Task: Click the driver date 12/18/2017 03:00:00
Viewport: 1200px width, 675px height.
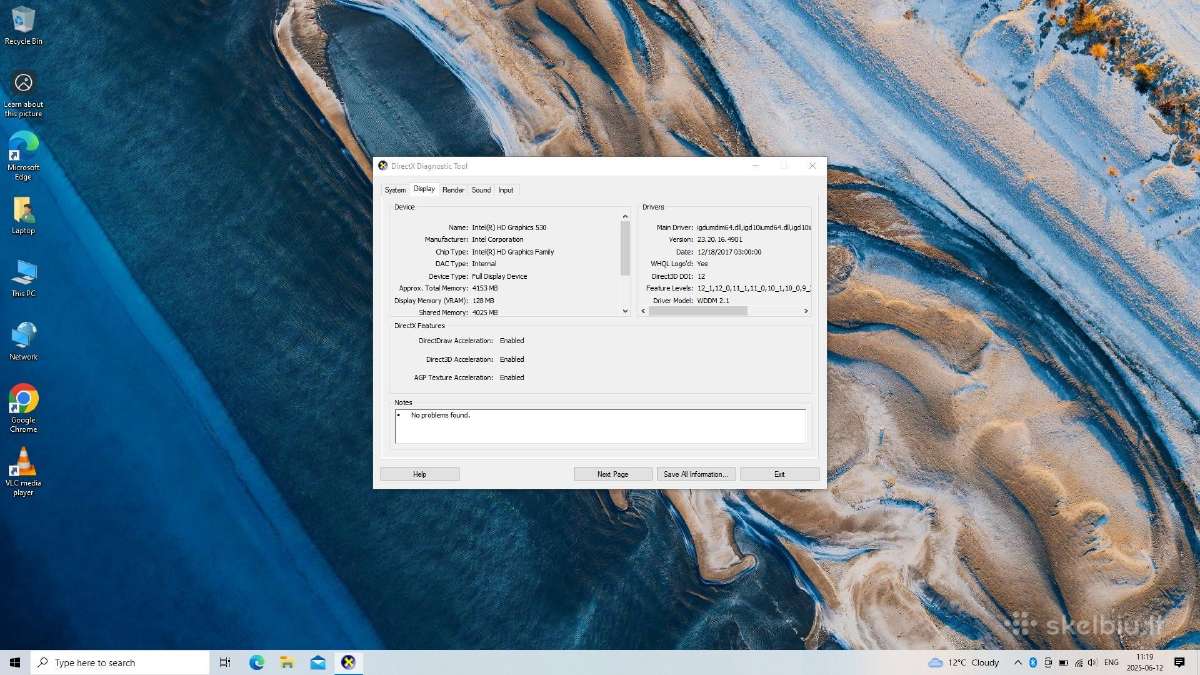Action: [729, 252]
